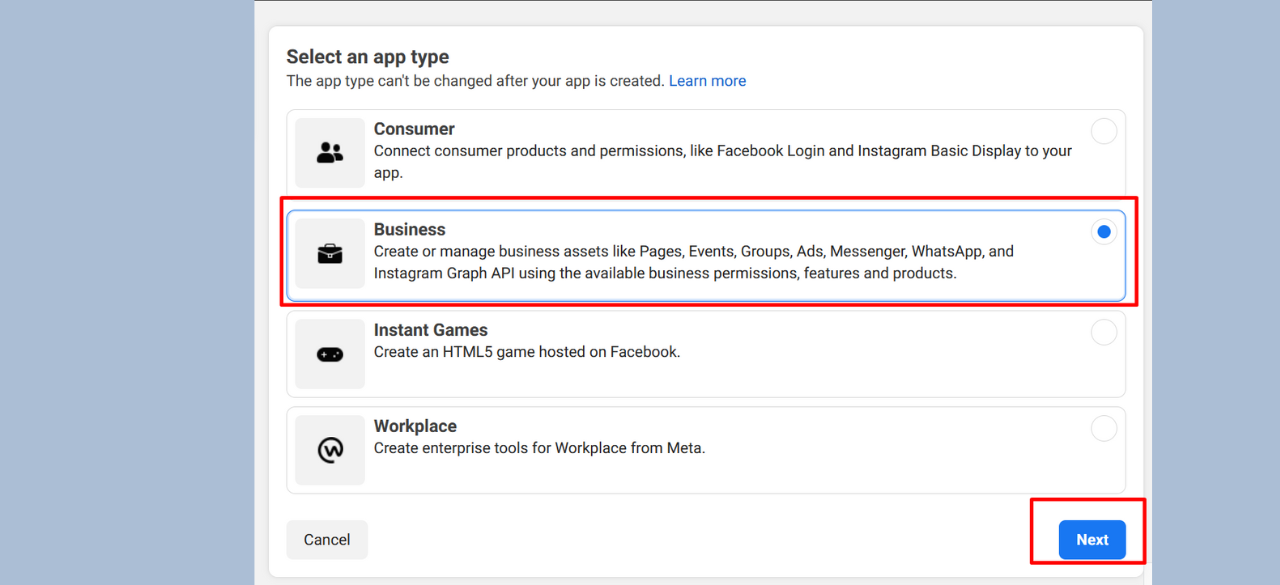This screenshot has width=1280, height=585.
Task: Open the Learn more link
Action: click(x=707, y=81)
